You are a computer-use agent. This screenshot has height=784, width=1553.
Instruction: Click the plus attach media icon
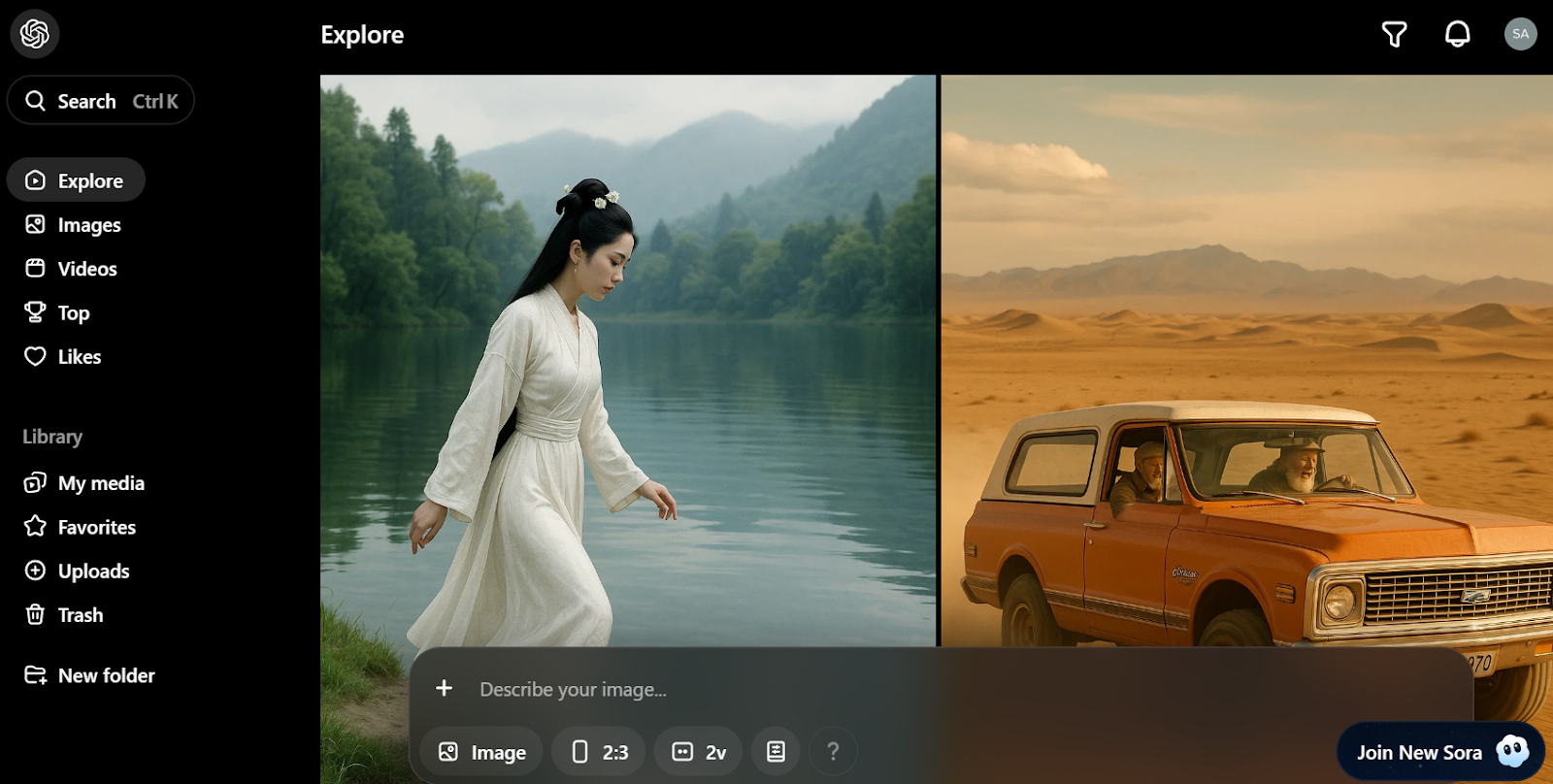445,688
